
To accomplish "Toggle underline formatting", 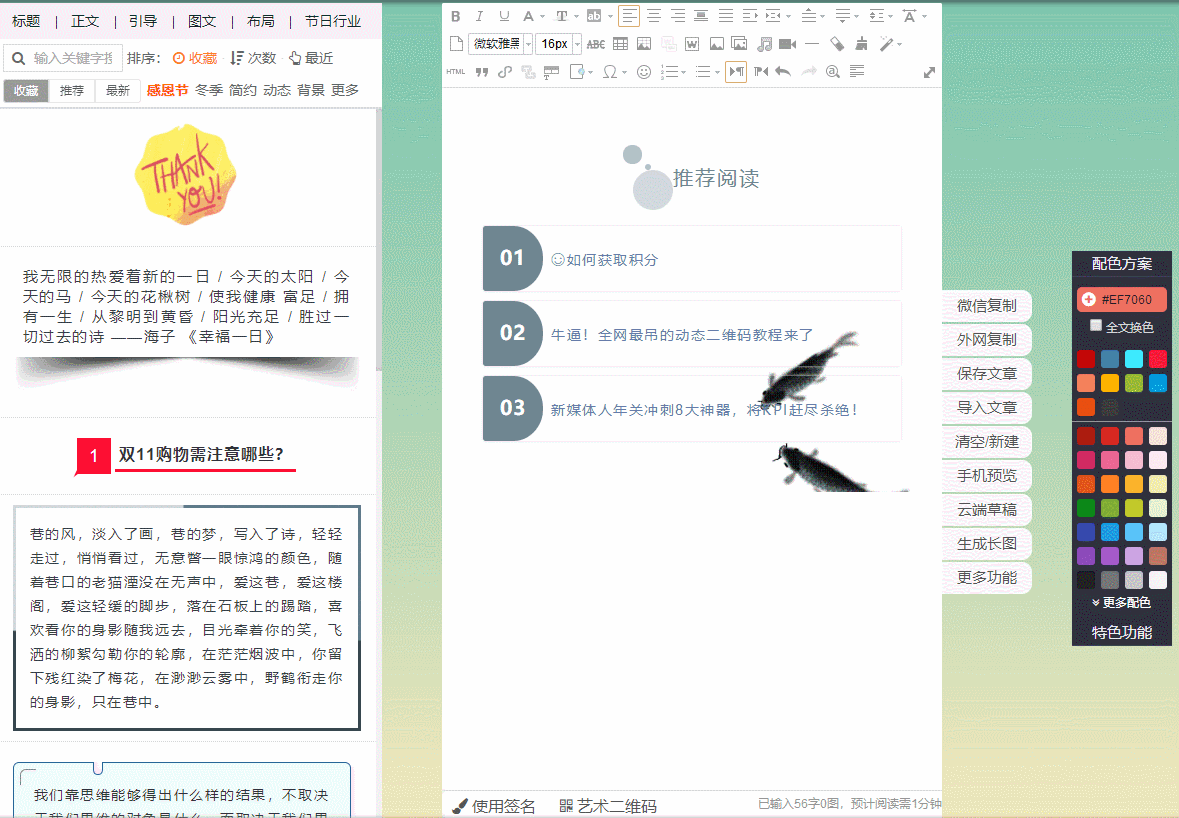I will (x=503, y=16).
